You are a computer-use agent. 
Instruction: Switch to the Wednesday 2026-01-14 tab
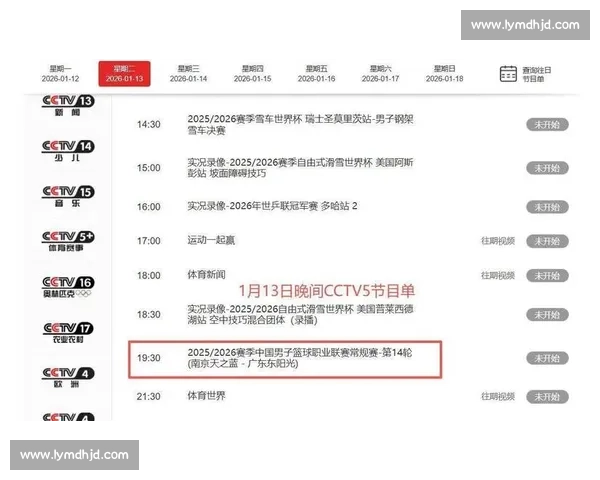tap(188, 73)
